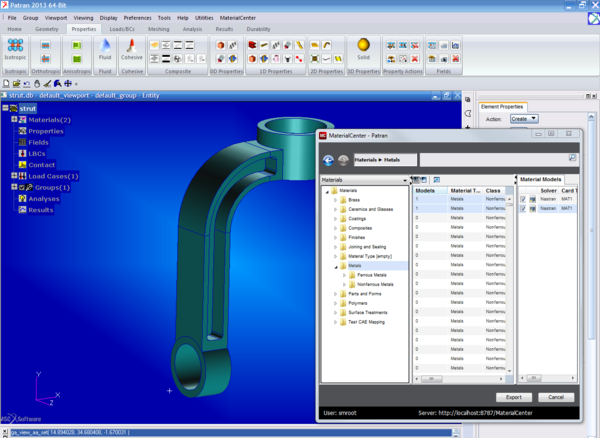This screenshot has height=438, width=600.
Task: Open the Action dropdown showing Create
Action: [x=524, y=118]
